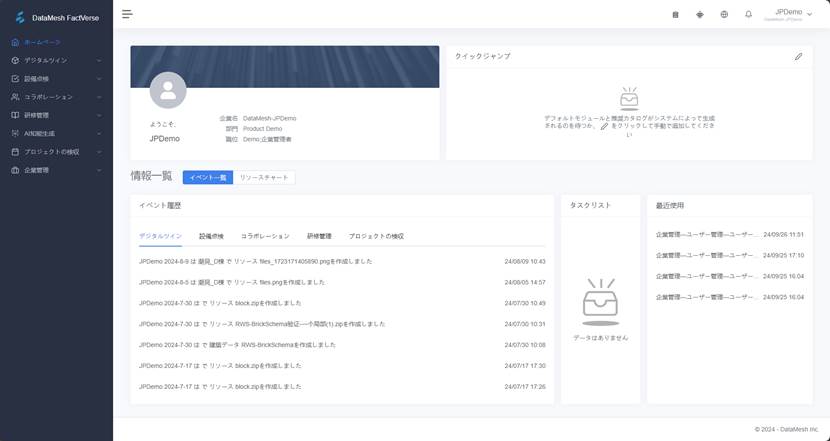Click the RWS-BrickSchema zip event row
Viewport: 830px width, 441px height.
pyautogui.click(x=342, y=324)
